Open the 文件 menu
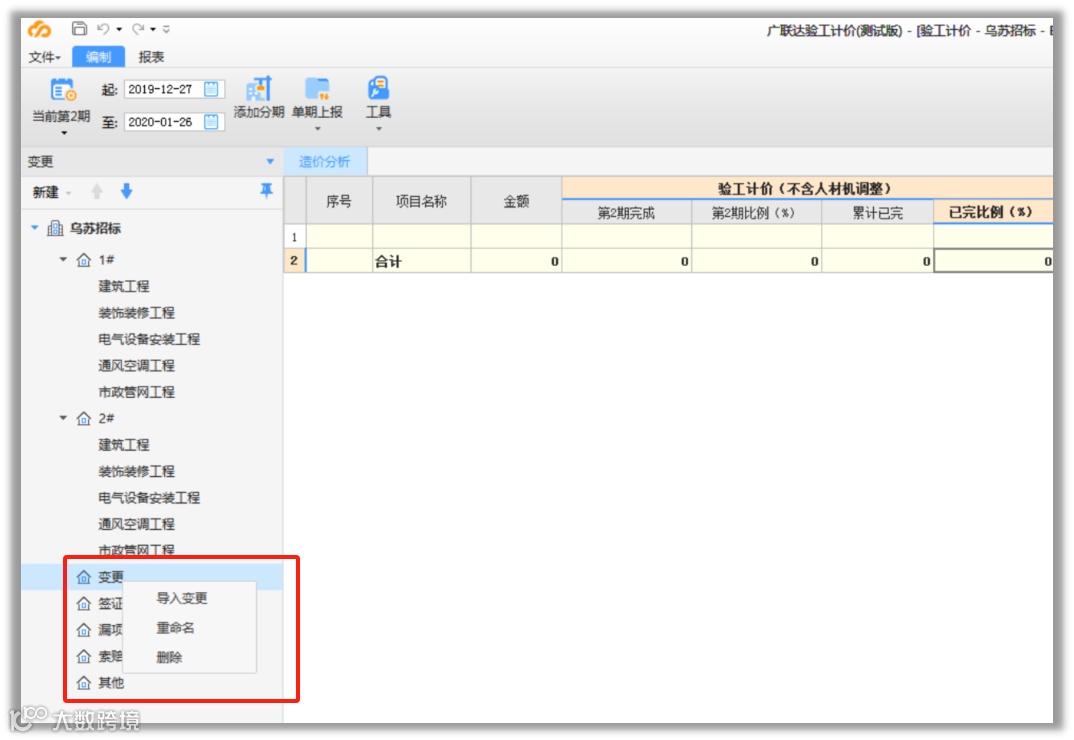Image resolution: width=1074 pixels, height=740 pixels. [x=45, y=57]
